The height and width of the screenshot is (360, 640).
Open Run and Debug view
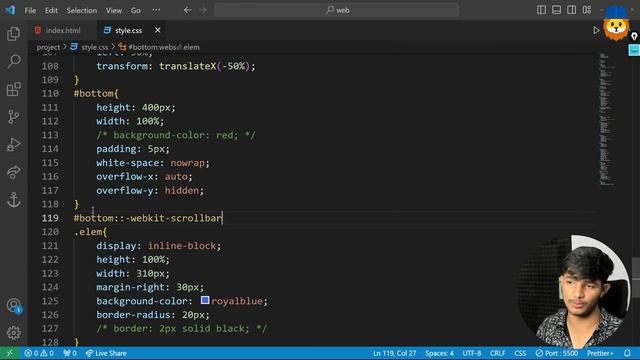pos(13,144)
